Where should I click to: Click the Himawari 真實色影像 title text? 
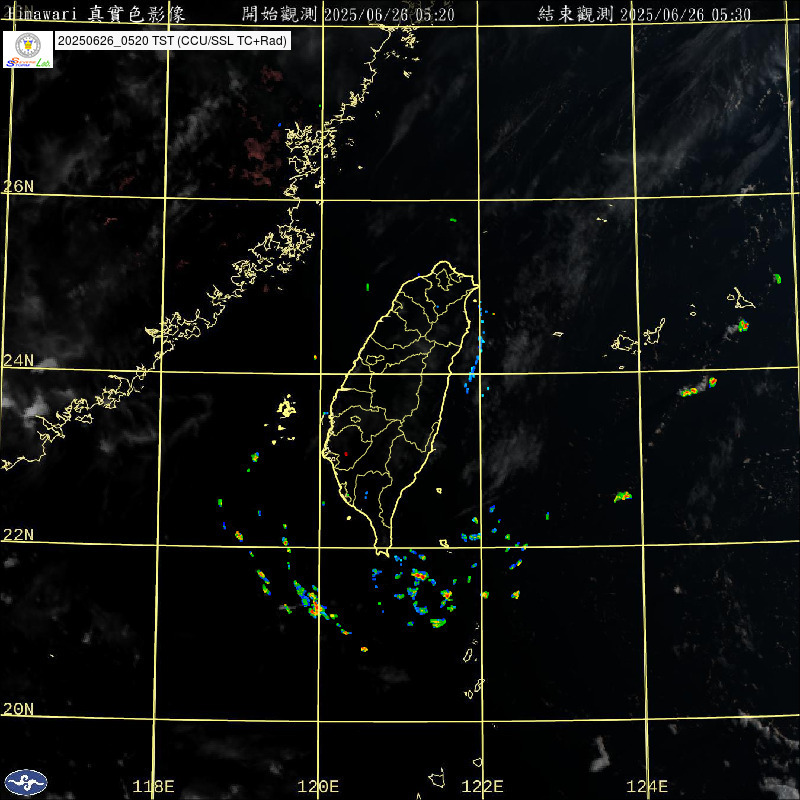coord(96,14)
